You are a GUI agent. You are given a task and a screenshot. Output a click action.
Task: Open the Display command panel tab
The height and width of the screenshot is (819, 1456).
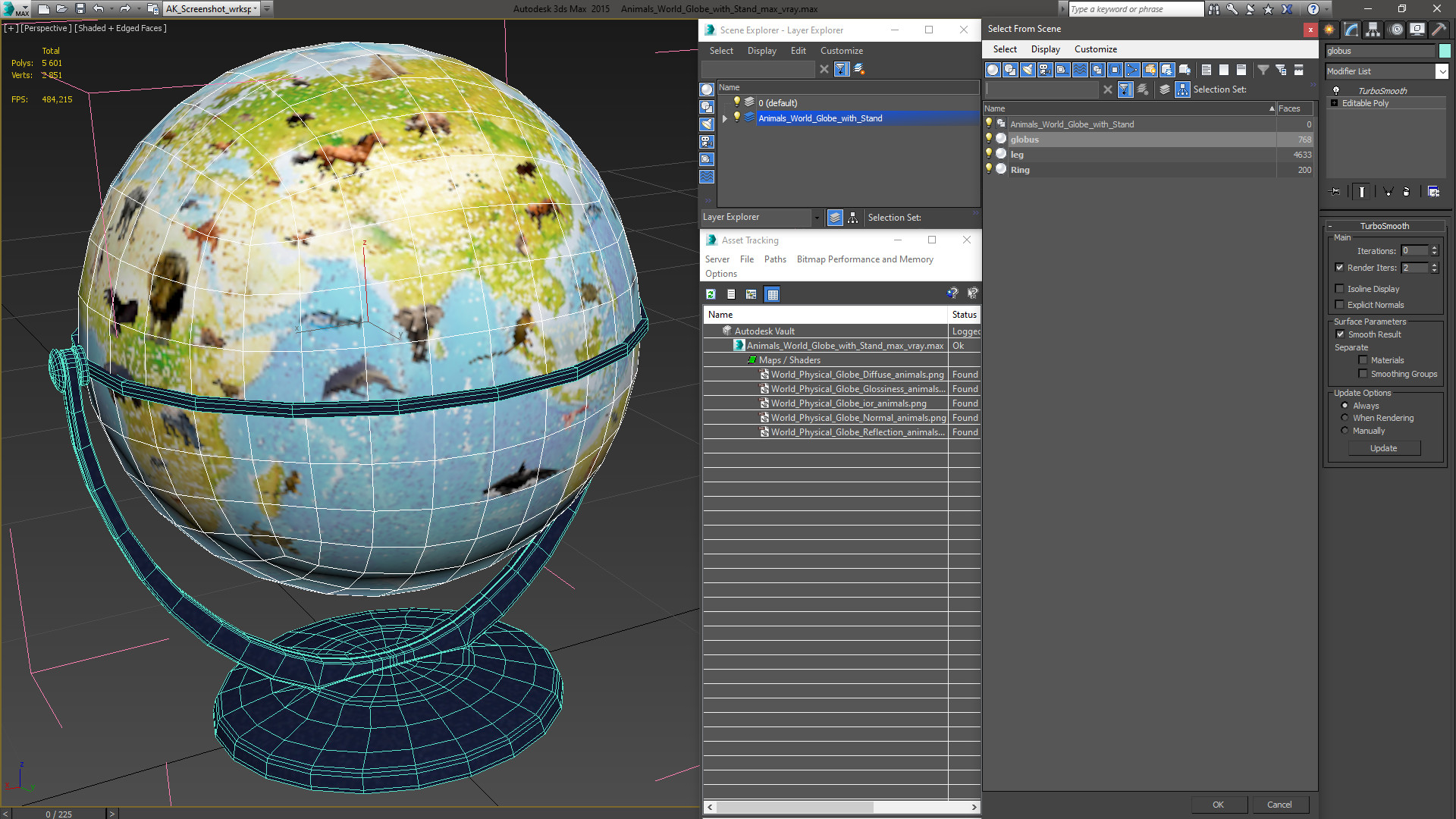[1417, 30]
